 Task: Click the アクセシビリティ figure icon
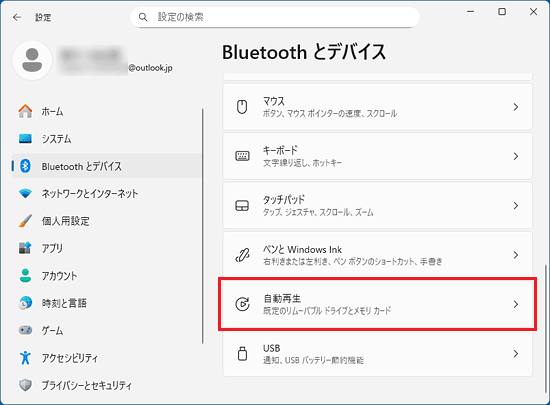(25, 358)
